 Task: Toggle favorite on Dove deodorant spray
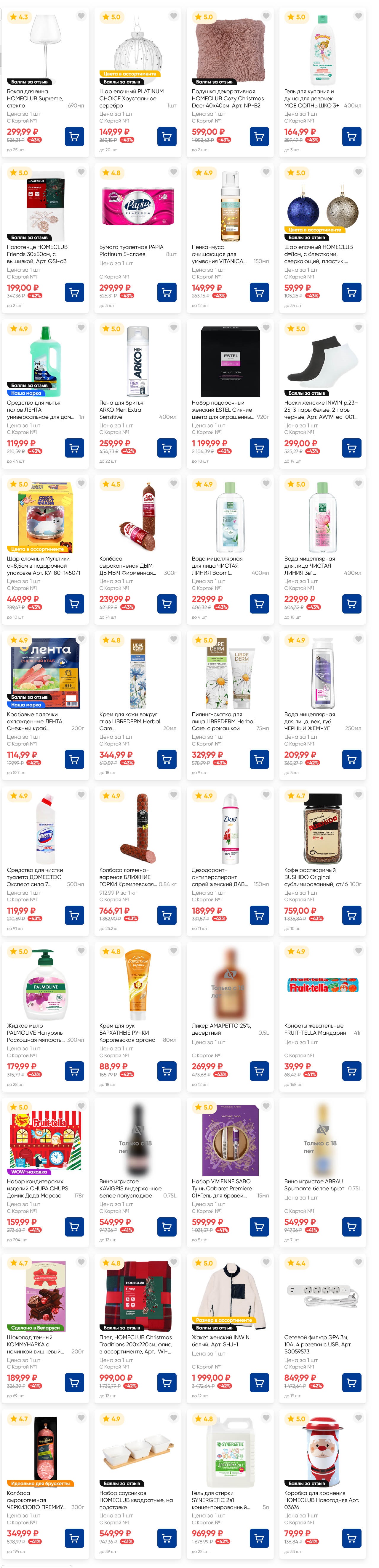(x=266, y=794)
